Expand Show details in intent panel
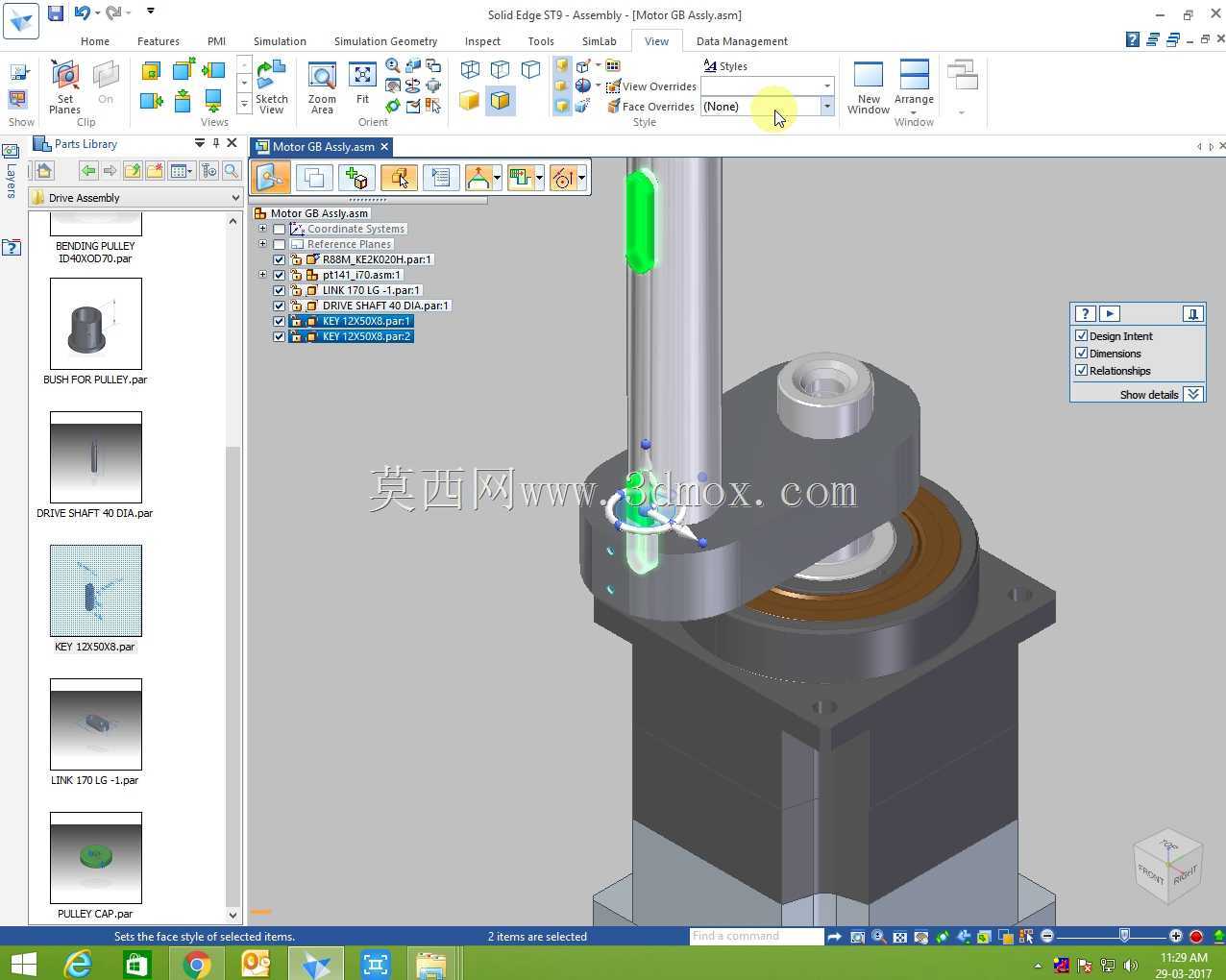 [1193, 395]
